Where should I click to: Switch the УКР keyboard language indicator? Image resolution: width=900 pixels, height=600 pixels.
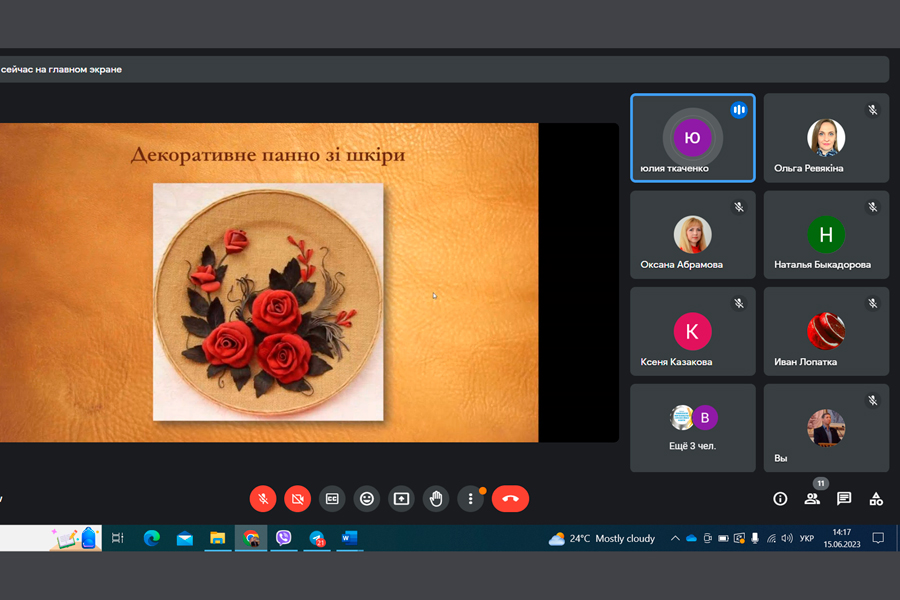click(x=806, y=538)
